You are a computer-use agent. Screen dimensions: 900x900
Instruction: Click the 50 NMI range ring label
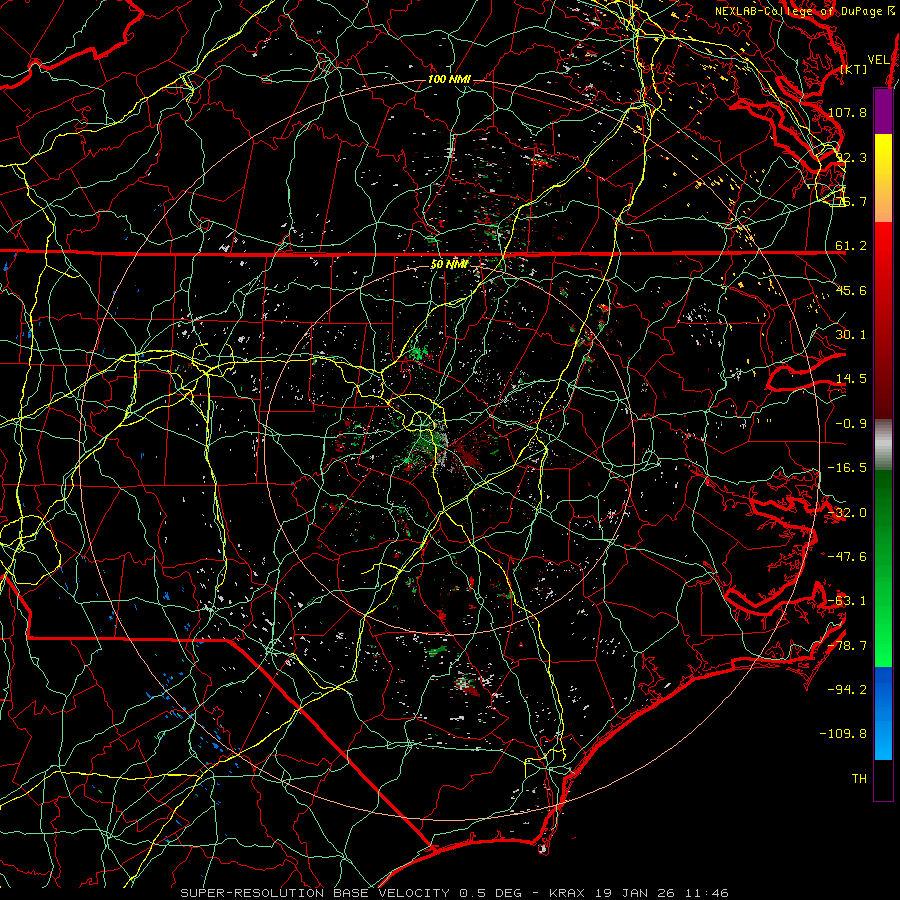449,264
